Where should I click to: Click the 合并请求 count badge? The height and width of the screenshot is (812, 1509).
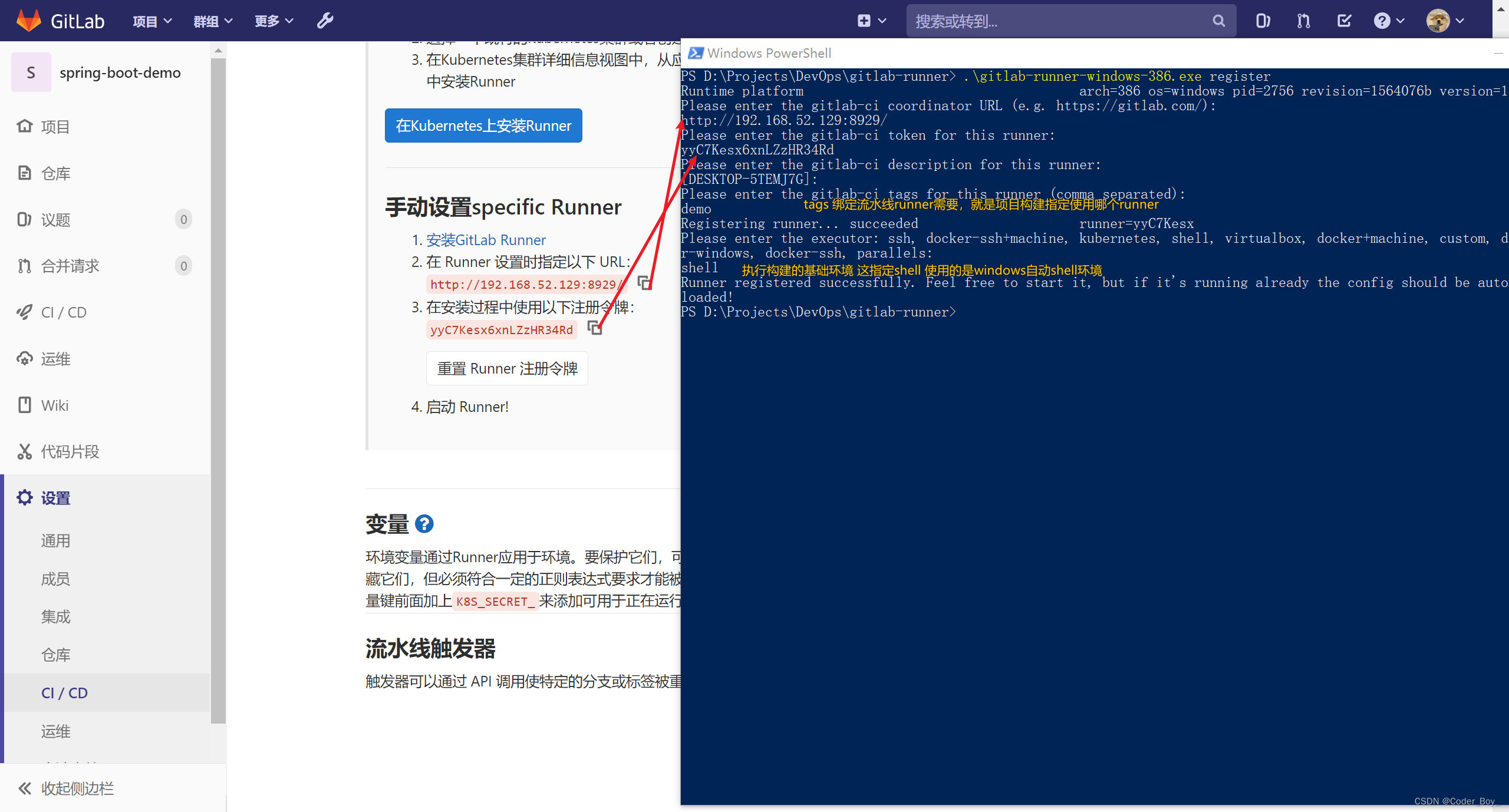183,266
